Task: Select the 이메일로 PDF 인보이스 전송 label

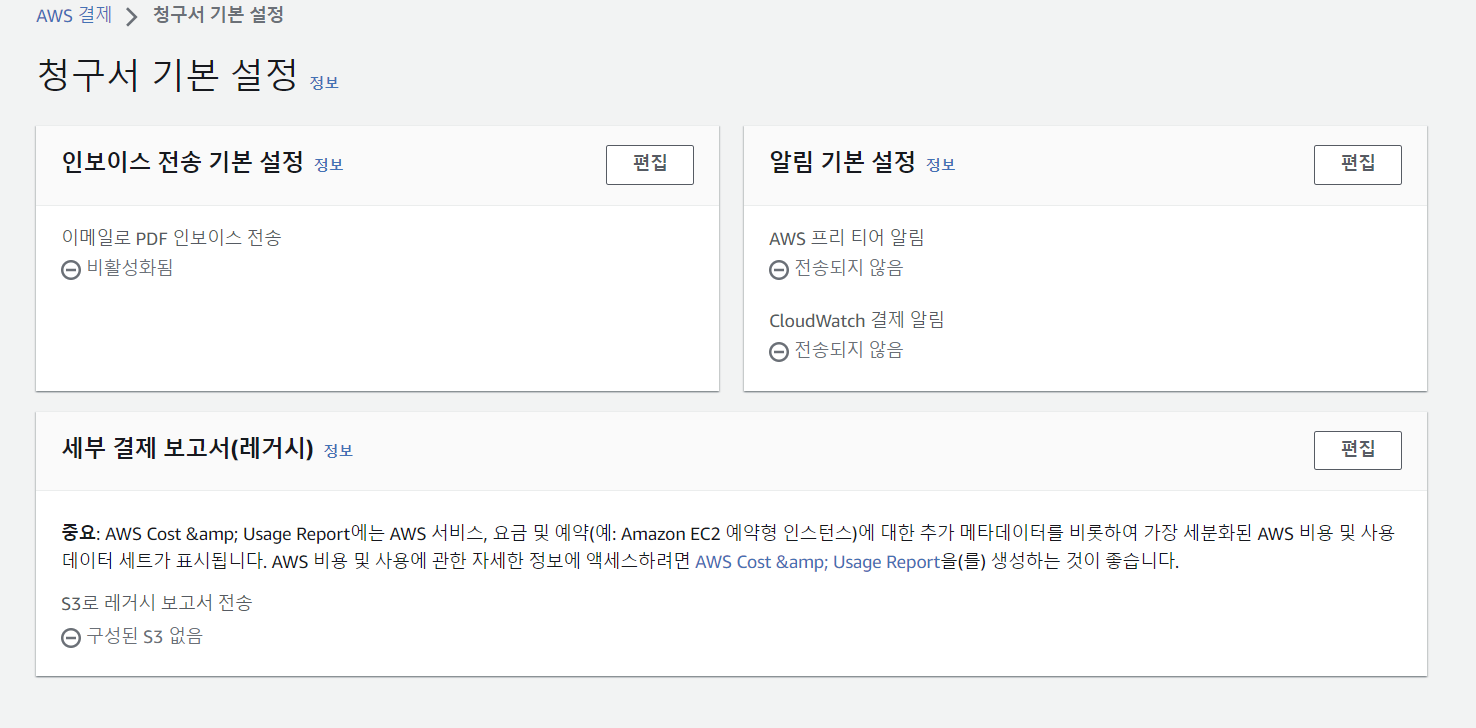Action: click(172, 238)
